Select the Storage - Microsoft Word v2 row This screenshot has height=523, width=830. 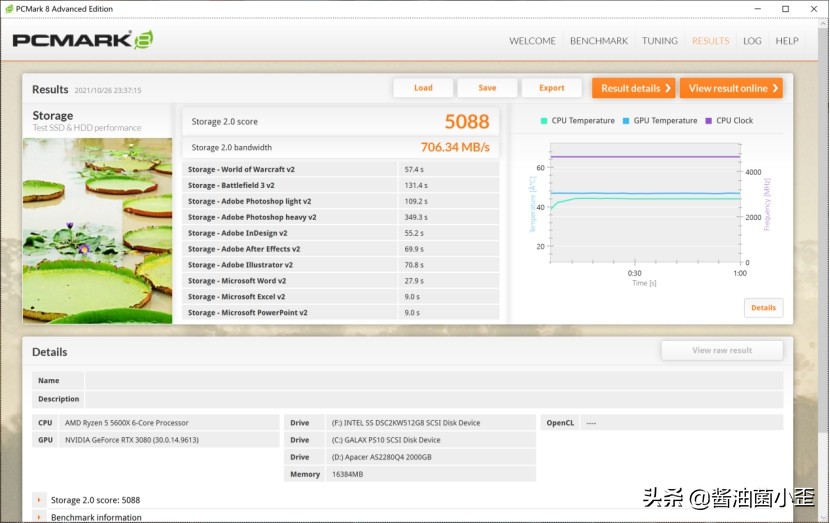pos(341,281)
